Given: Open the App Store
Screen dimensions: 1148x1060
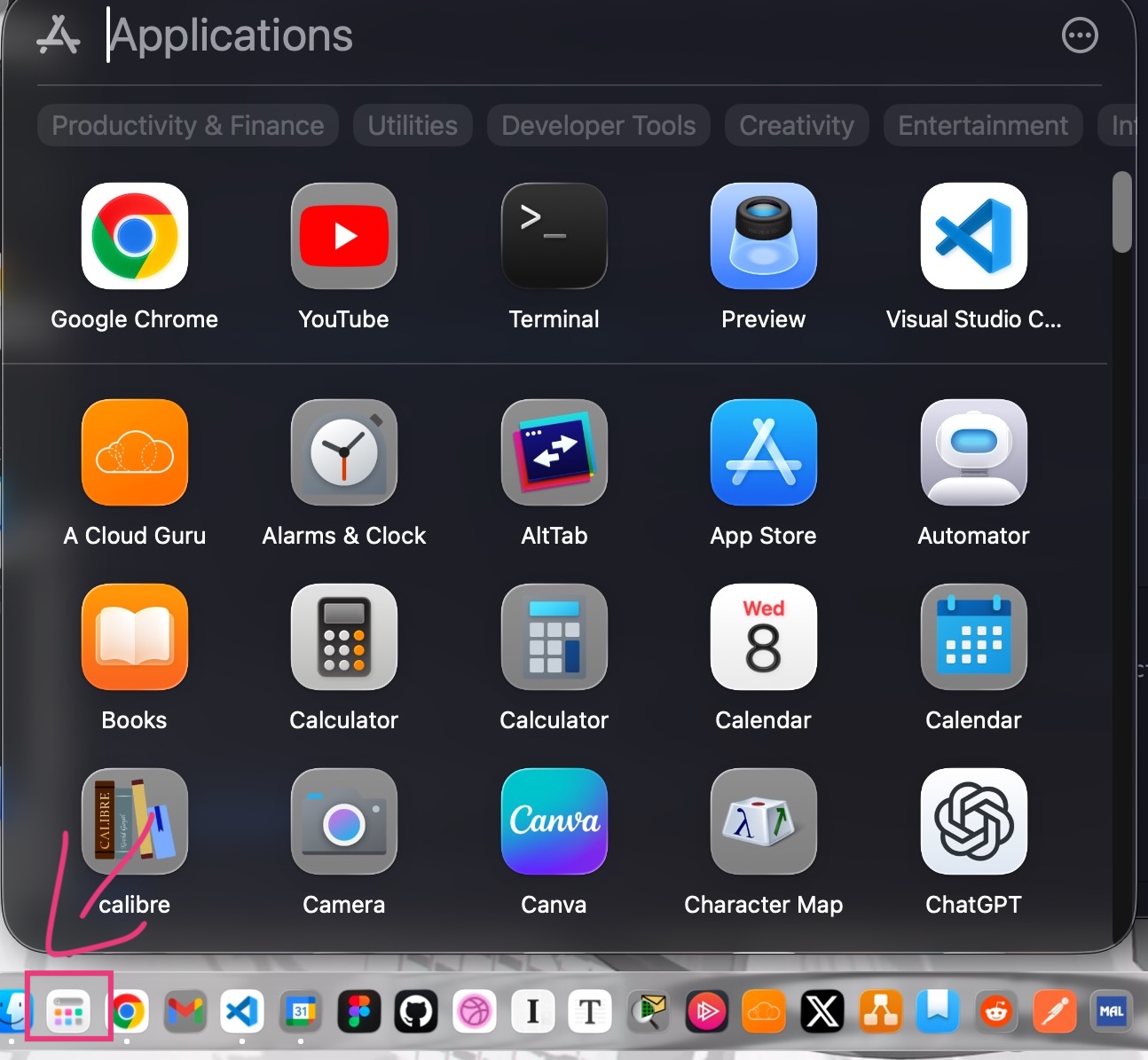Looking at the screenshot, I should (763, 453).
